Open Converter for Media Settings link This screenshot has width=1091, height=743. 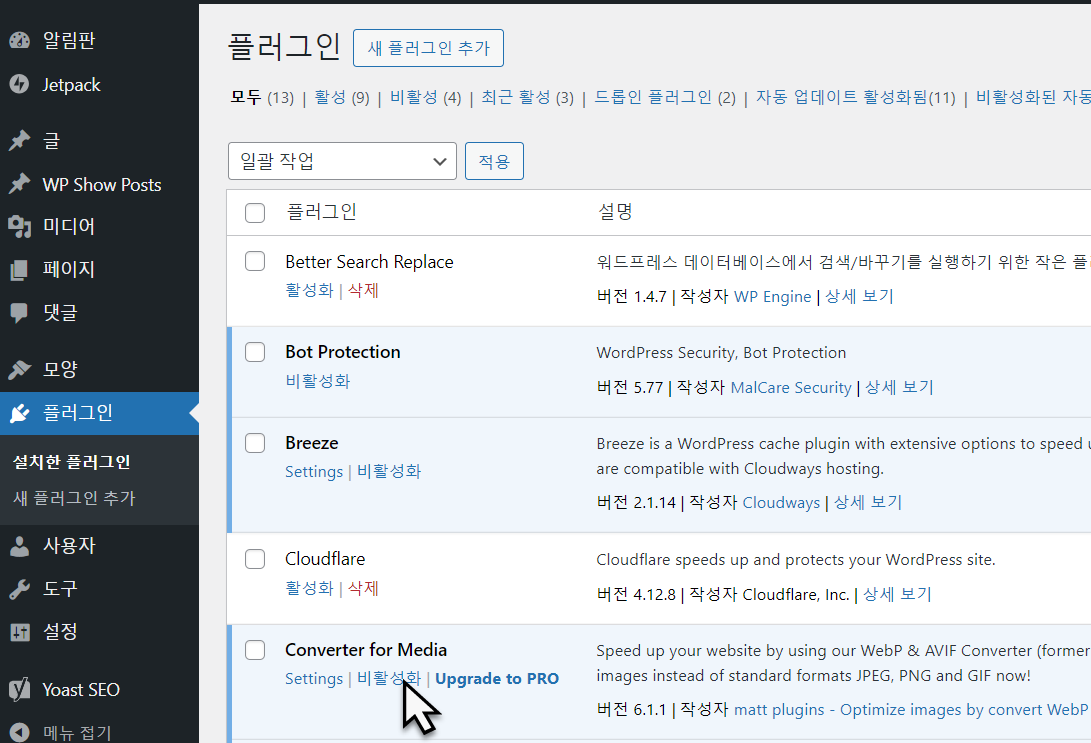[314, 678]
